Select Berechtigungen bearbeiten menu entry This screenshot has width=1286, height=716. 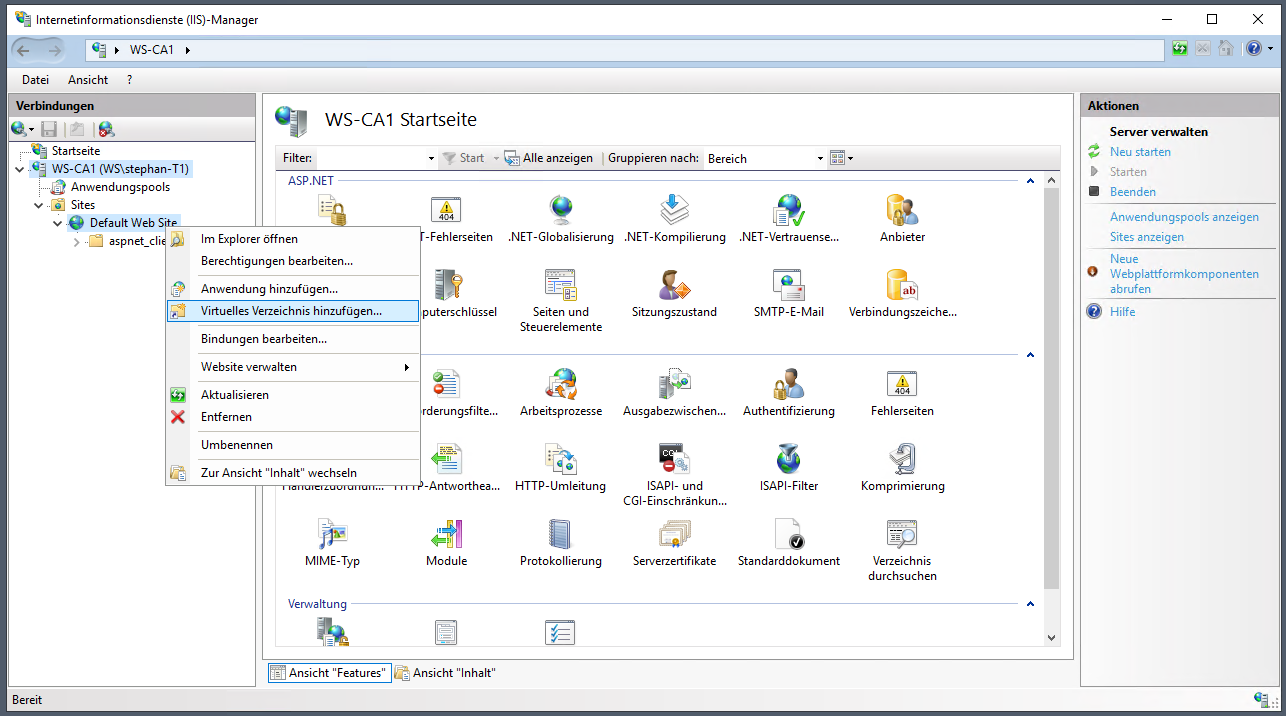[x=293, y=261]
